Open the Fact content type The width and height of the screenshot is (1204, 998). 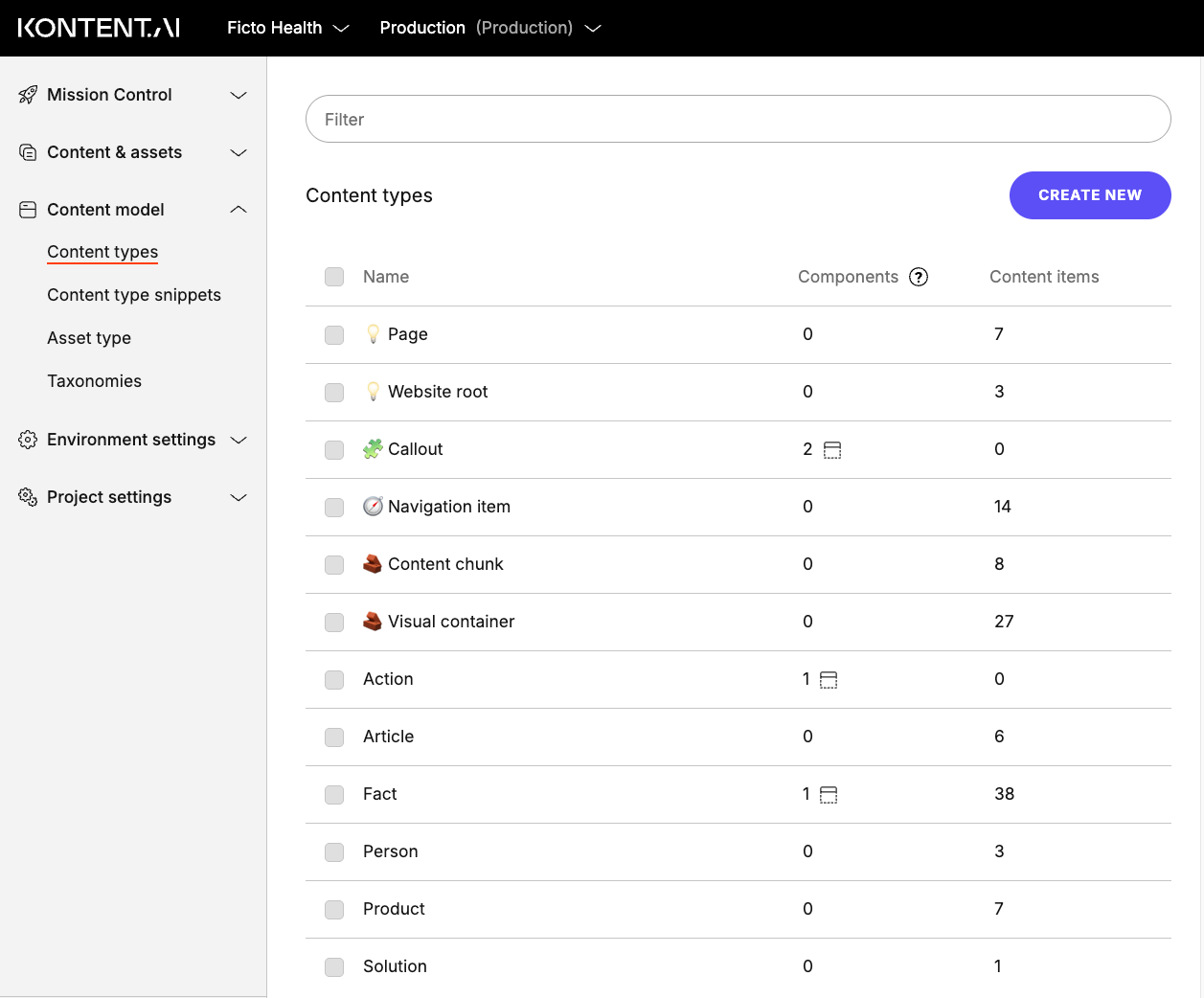[x=379, y=794]
